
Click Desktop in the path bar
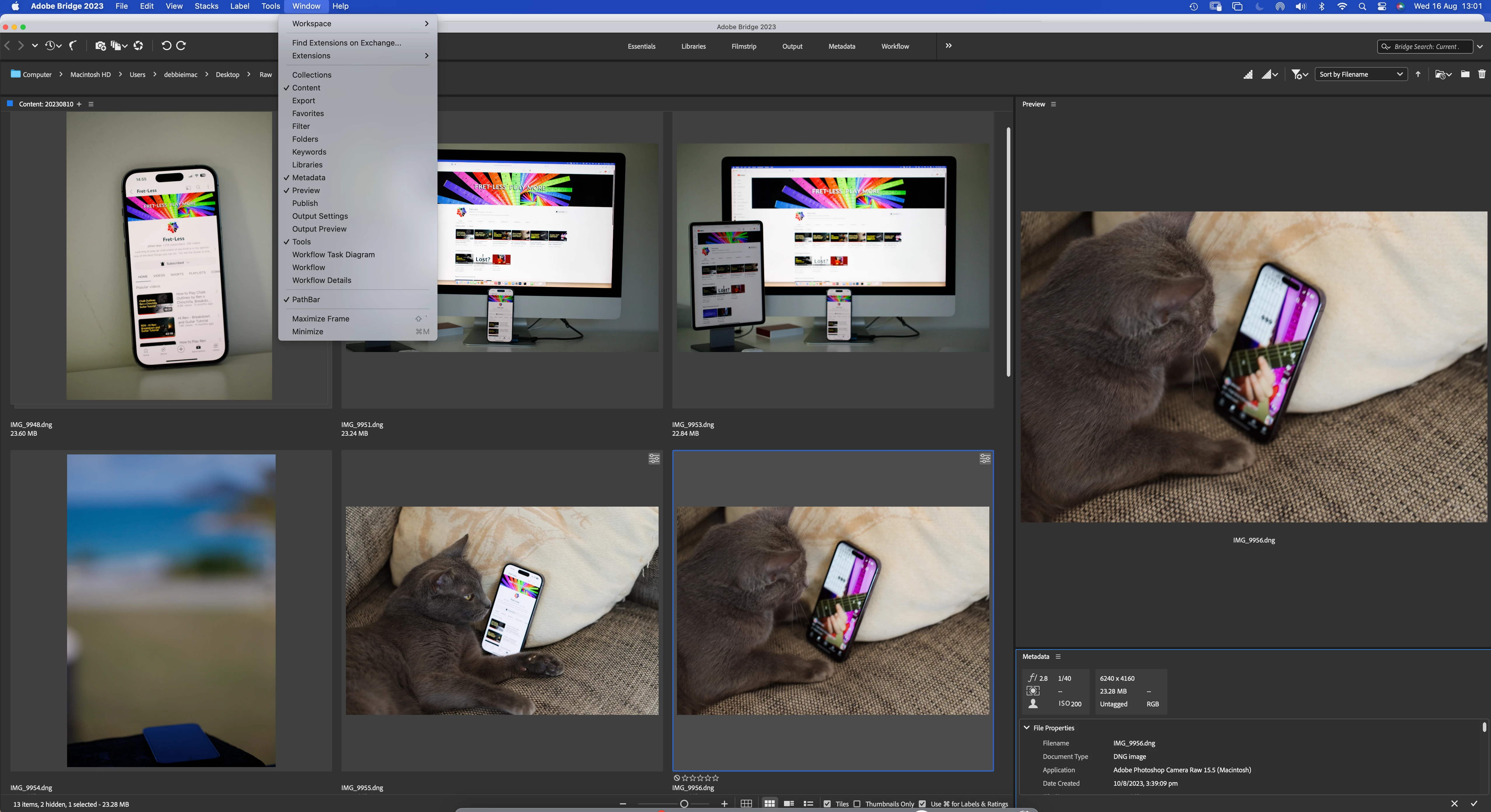pyautogui.click(x=227, y=75)
